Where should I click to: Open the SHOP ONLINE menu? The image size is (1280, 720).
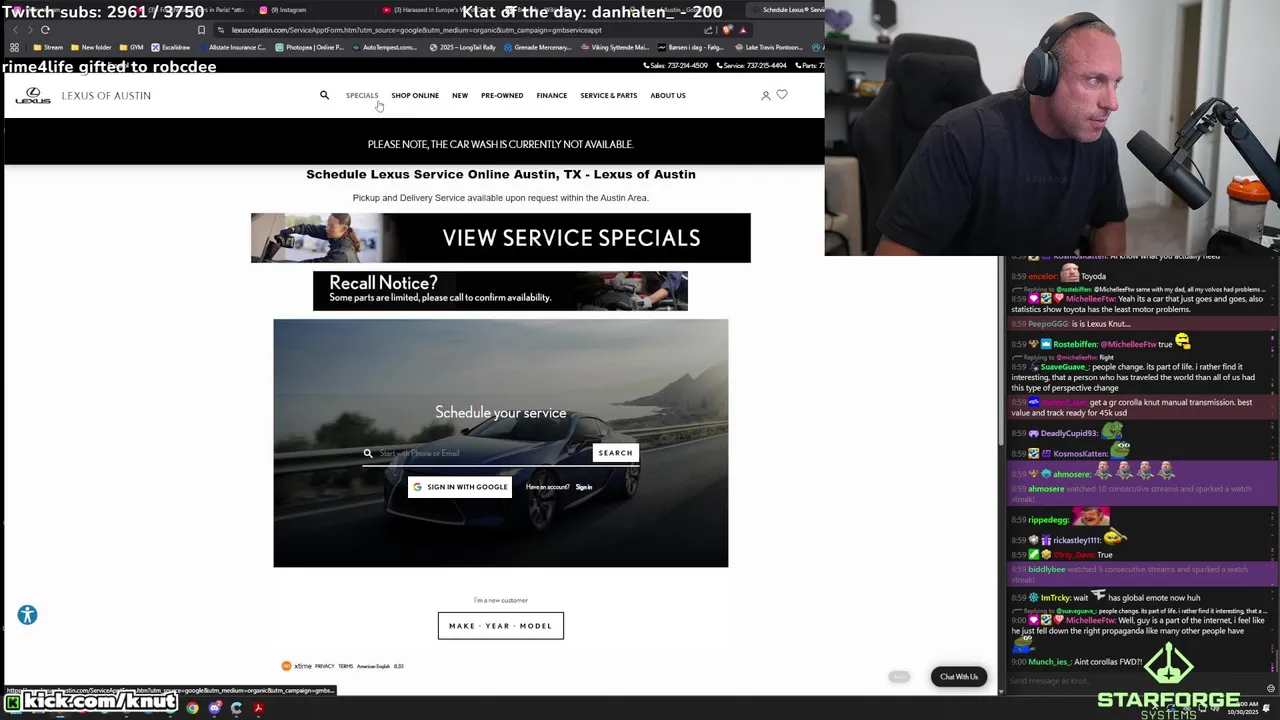pos(415,95)
